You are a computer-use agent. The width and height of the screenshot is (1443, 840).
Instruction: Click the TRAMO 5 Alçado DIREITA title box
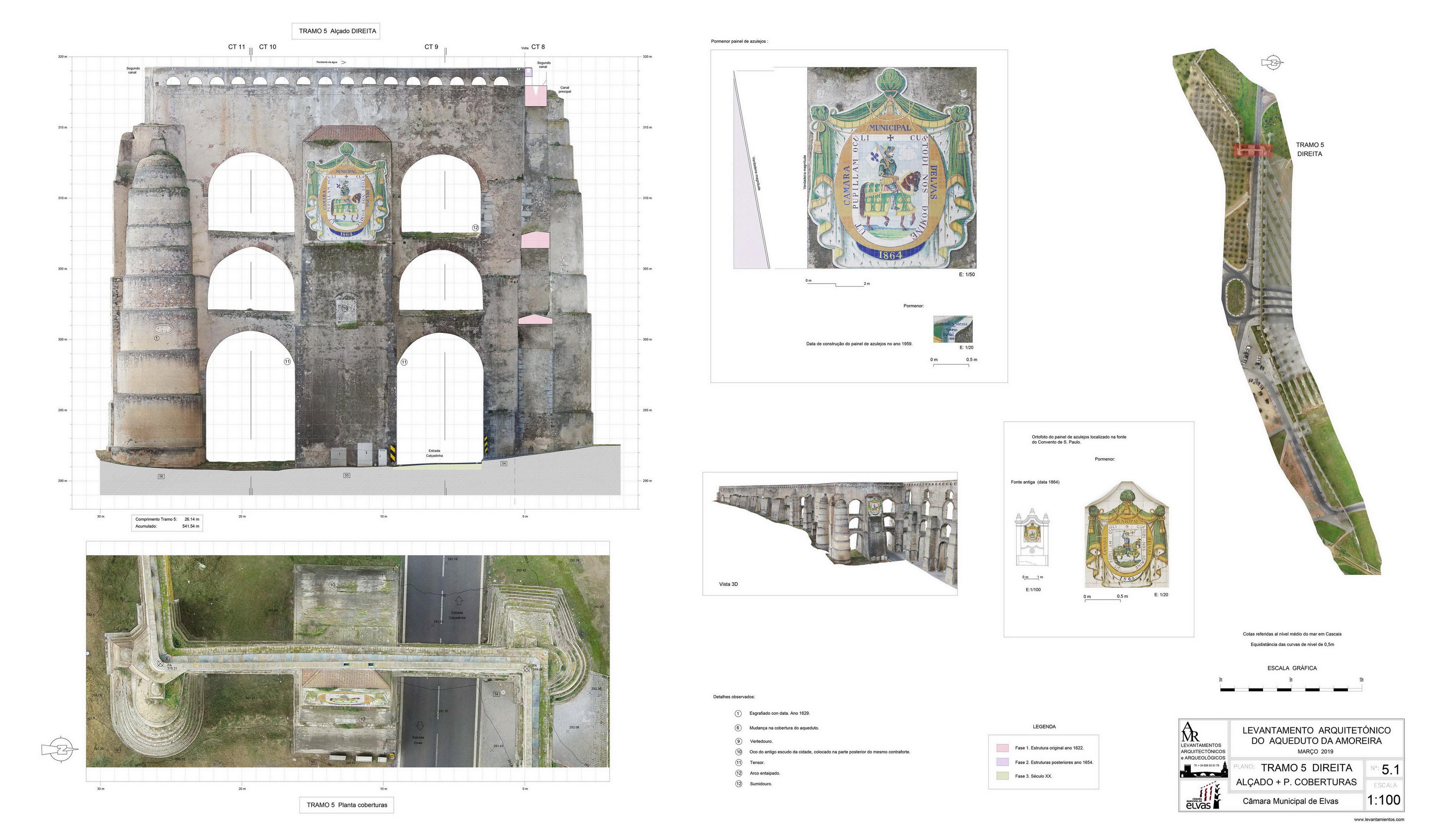coord(336,31)
